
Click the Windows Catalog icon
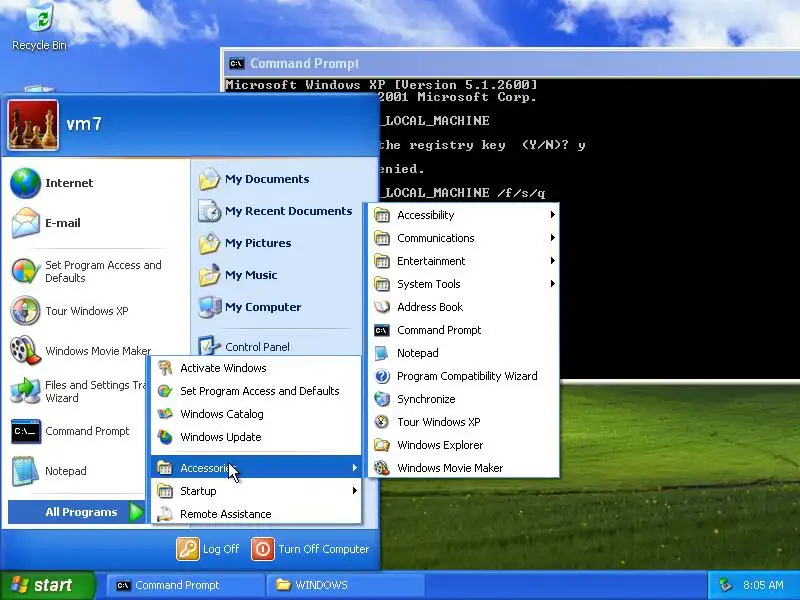click(x=165, y=414)
